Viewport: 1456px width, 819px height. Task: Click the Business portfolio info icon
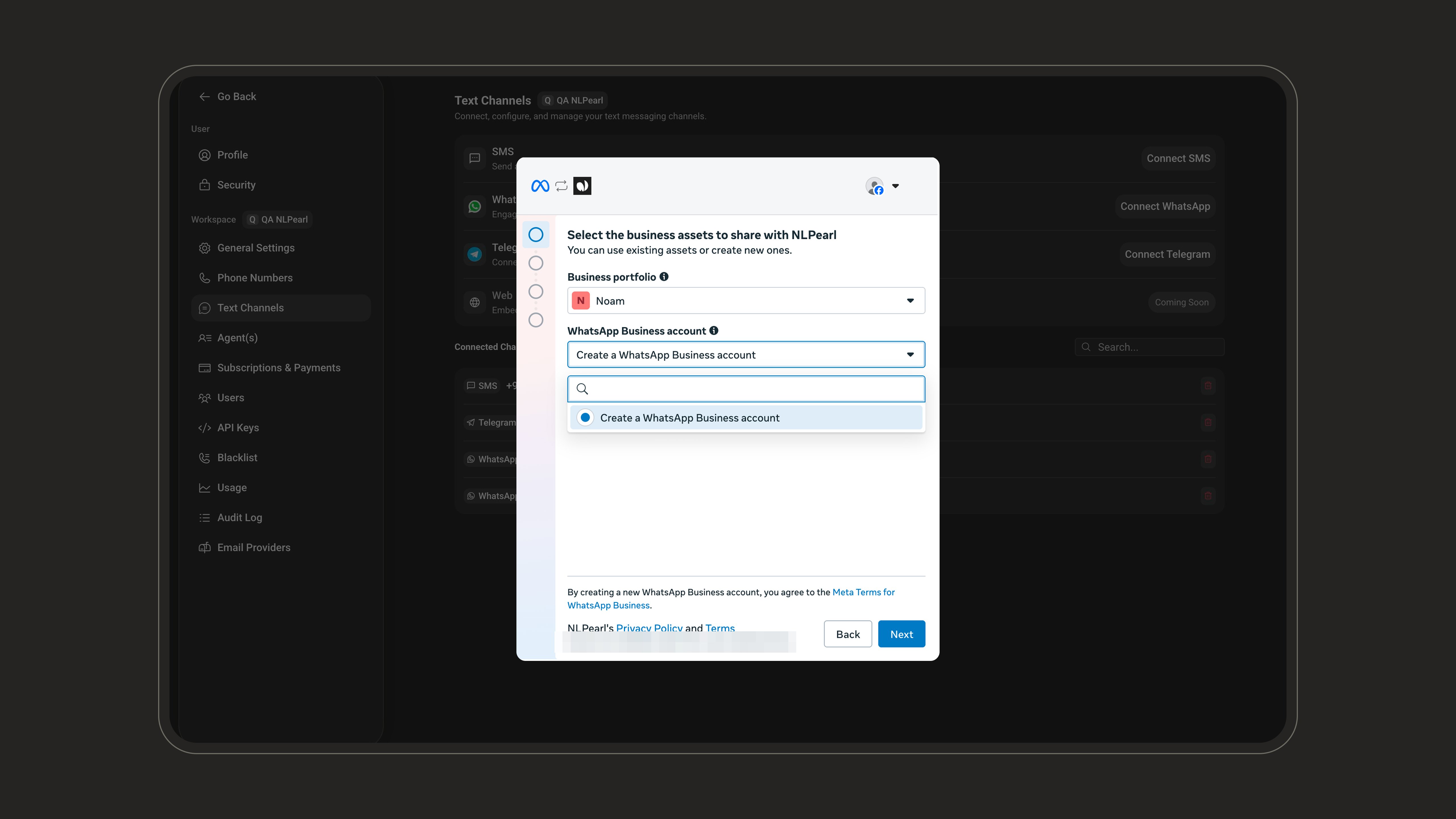pos(664,276)
